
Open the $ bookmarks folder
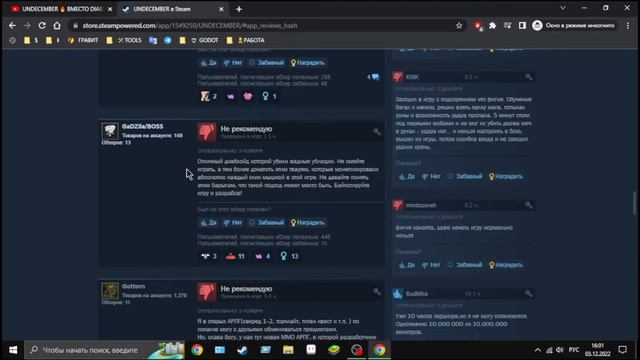31,40
